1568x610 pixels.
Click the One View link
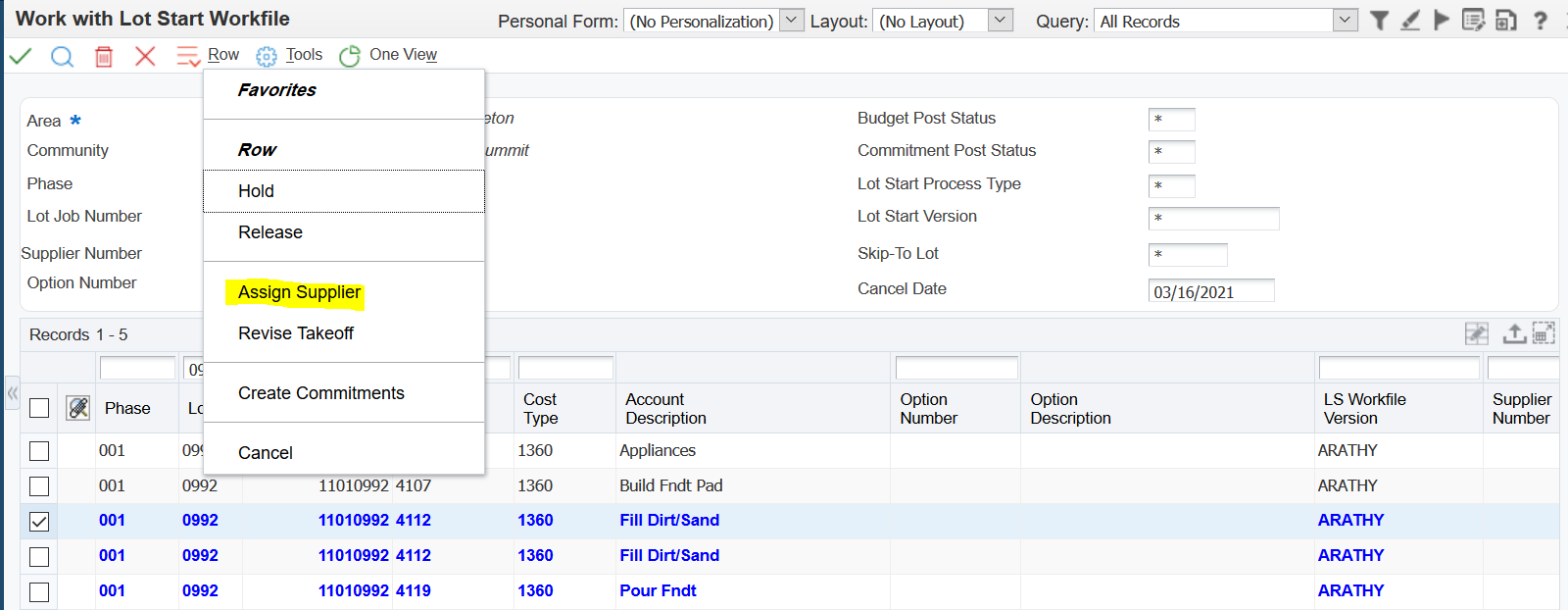tap(403, 55)
